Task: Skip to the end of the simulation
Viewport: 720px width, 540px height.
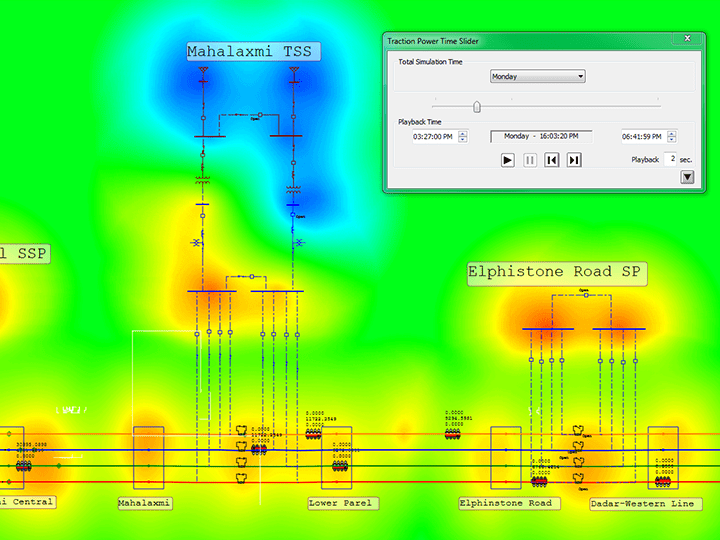Action: (x=574, y=160)
